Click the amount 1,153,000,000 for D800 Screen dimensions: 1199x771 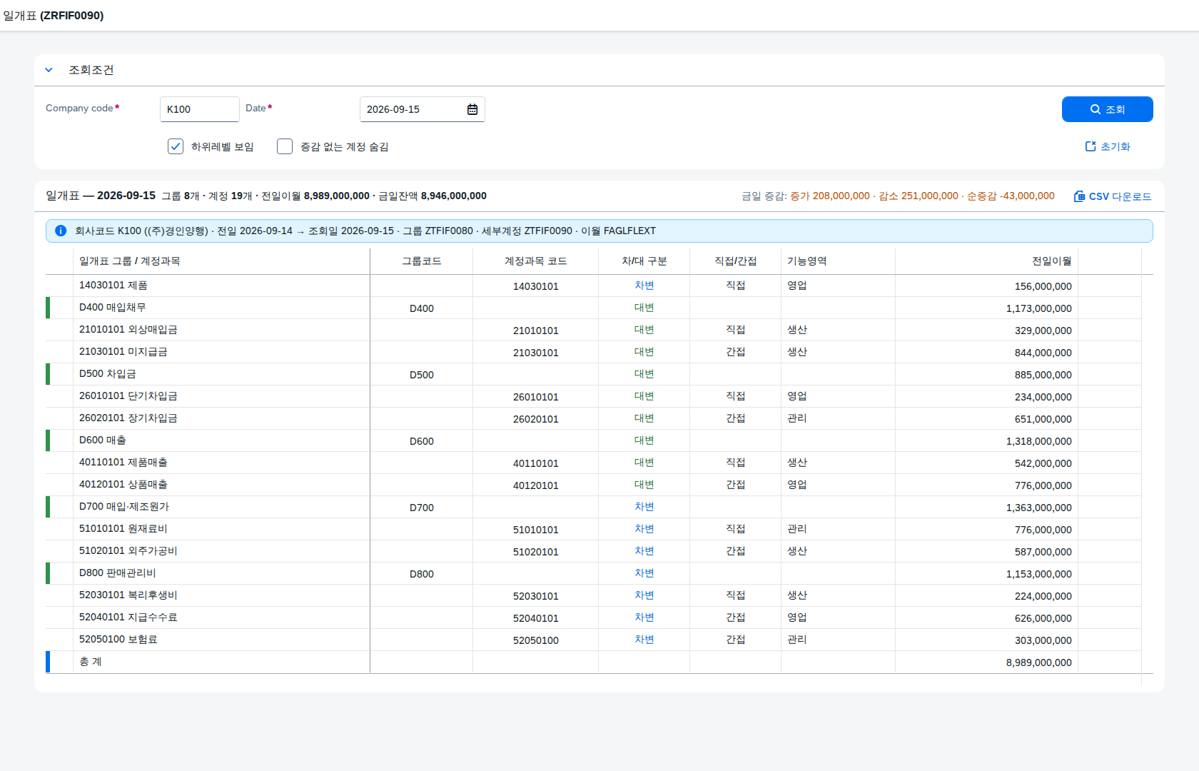[x=1038, y=574]
